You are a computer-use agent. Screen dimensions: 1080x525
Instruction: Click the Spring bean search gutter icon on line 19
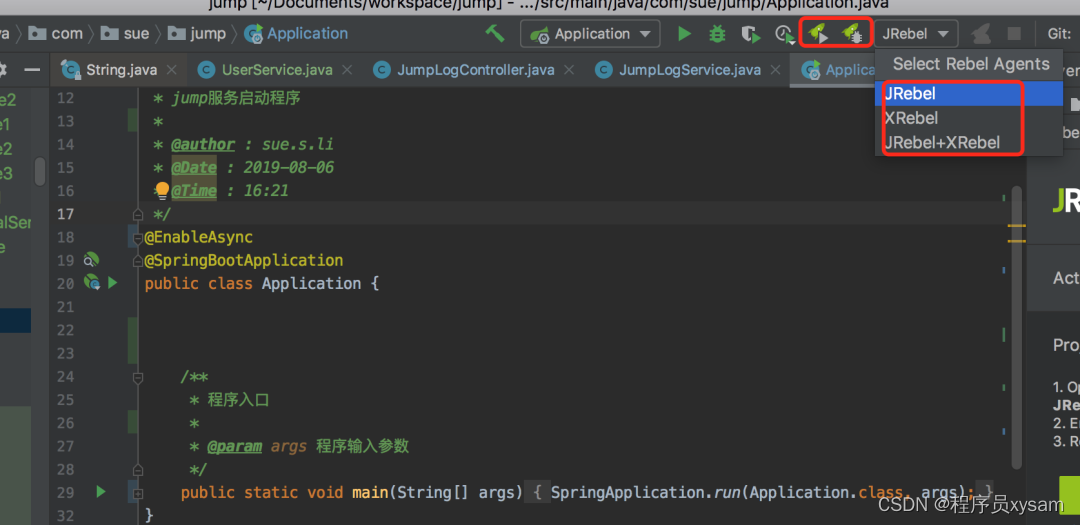coord(91,260)
